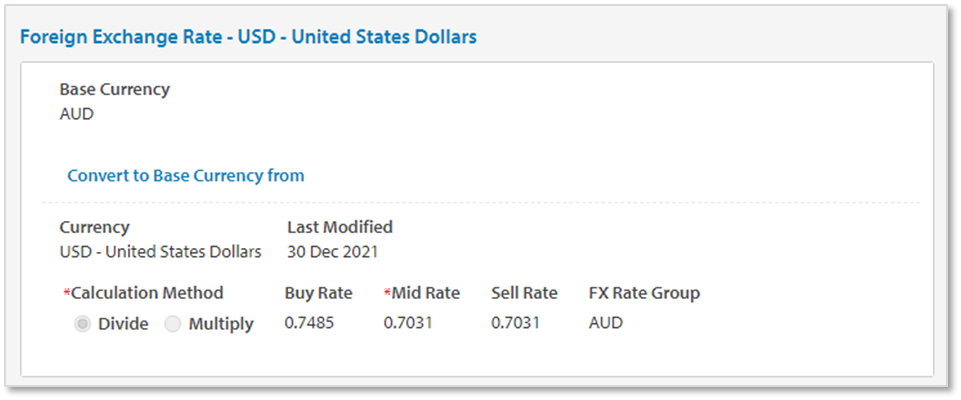Select the Multiply calculation method
This screenshot has width=961, height=400.
point(173,324)
